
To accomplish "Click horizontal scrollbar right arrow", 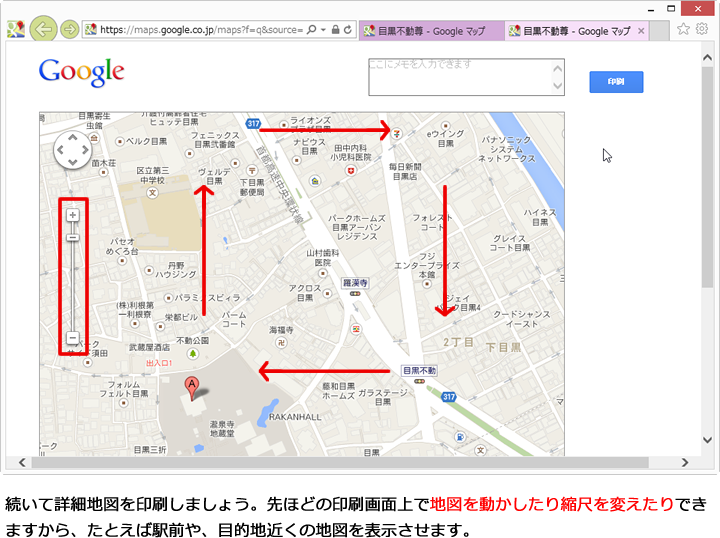I will [x=685, y=462].
